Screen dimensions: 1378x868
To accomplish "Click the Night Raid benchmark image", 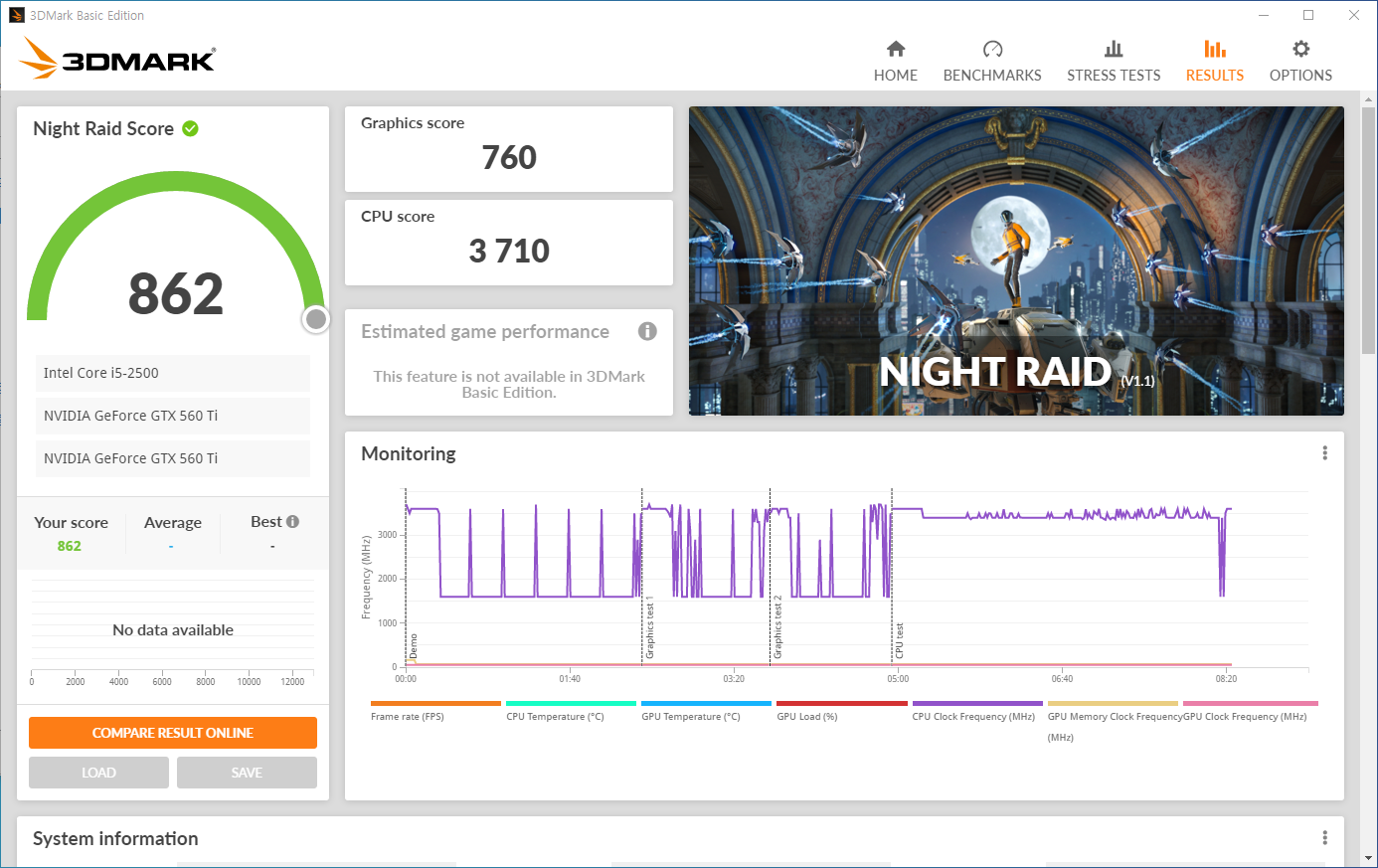I will [1016, 261].
